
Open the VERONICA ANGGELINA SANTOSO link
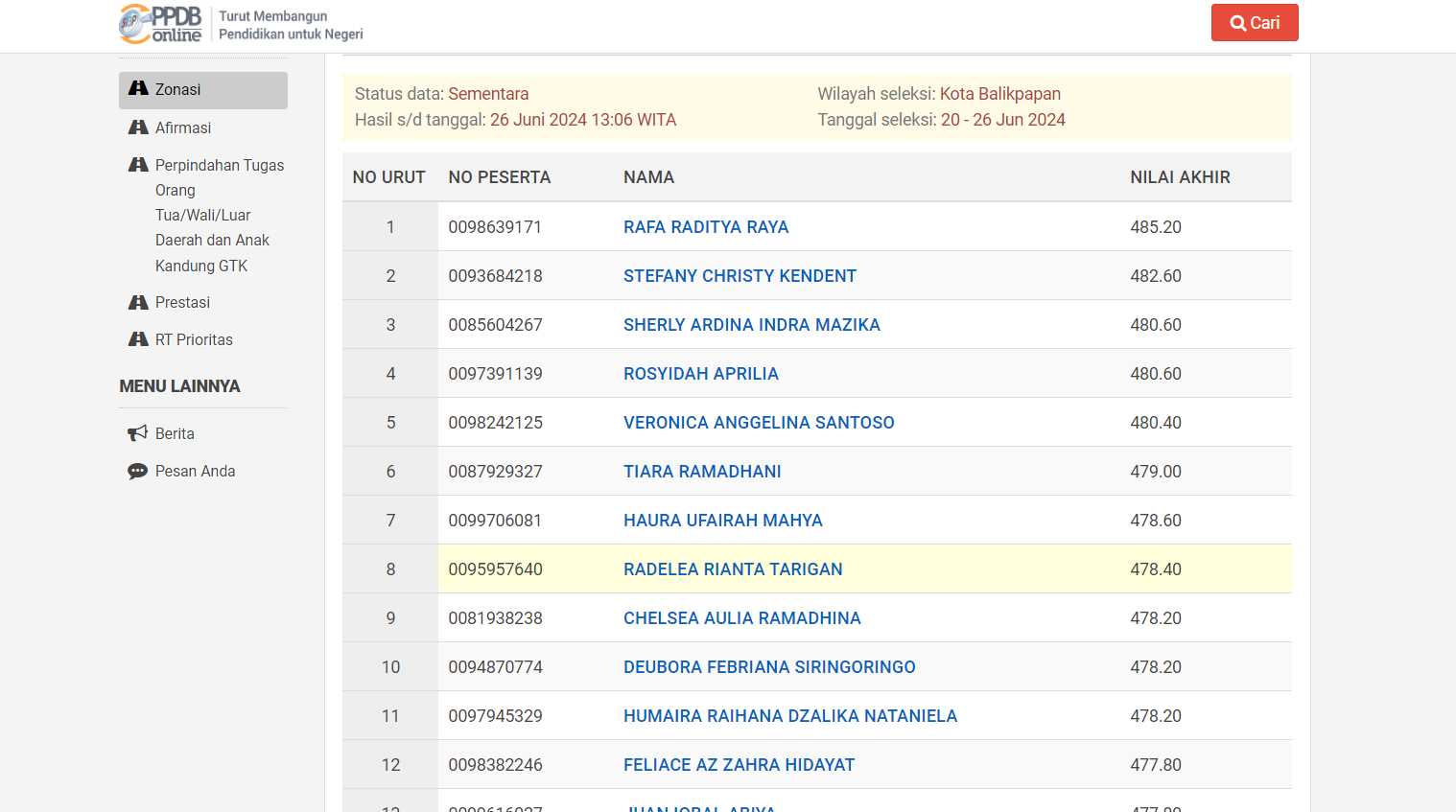(759, 423)
